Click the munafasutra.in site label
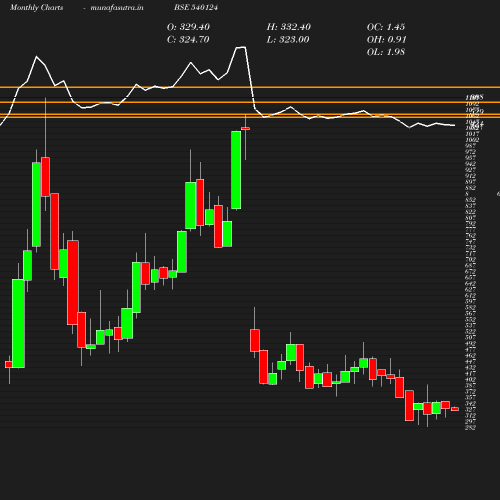The image size is (500, 500). (x=117, y=7)
